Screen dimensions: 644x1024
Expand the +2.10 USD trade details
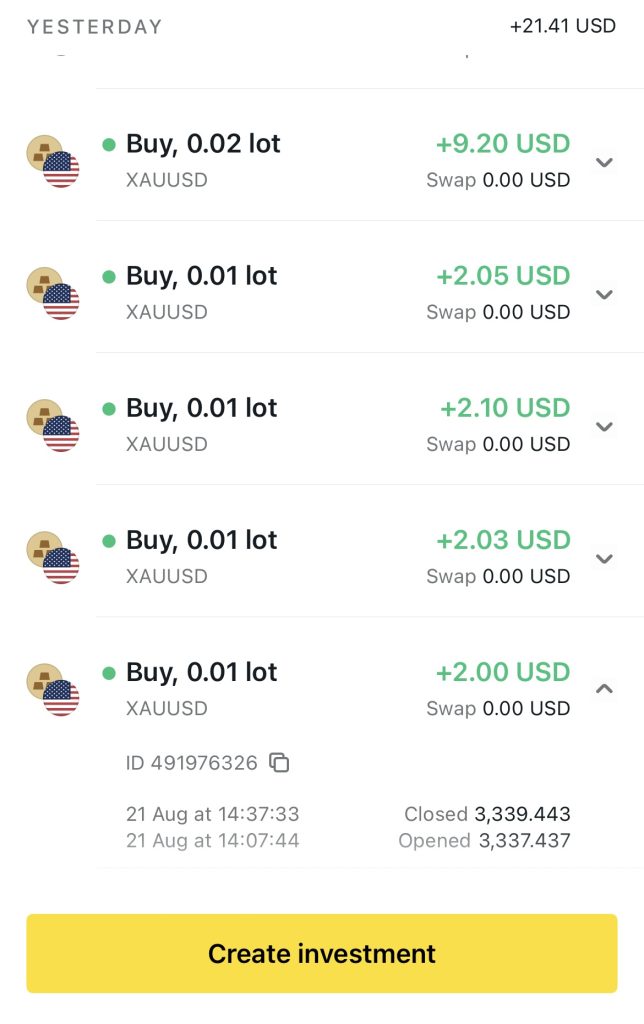coord(604,426)
